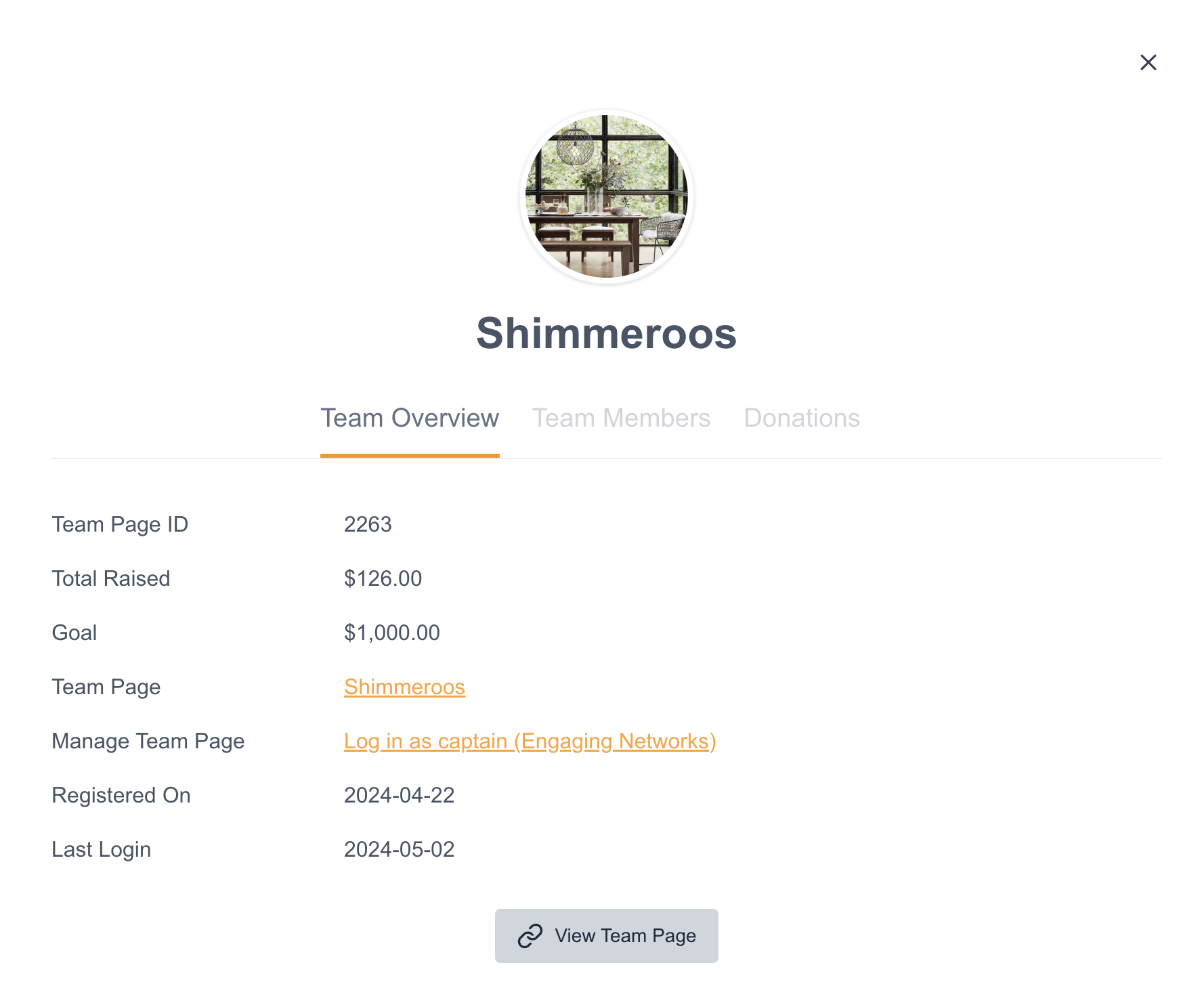The width and height of the screenshot is (1204, 982).
Task: Log in as captain via Engaging Networks
Action: [x=530, y=741]
